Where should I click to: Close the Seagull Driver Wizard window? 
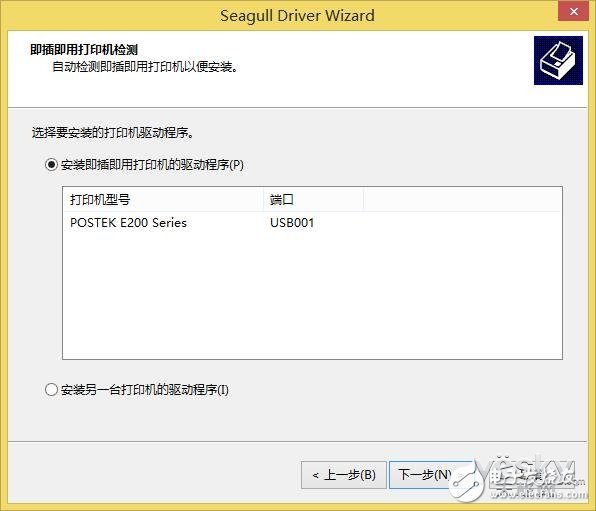click(x=573, y=11)
